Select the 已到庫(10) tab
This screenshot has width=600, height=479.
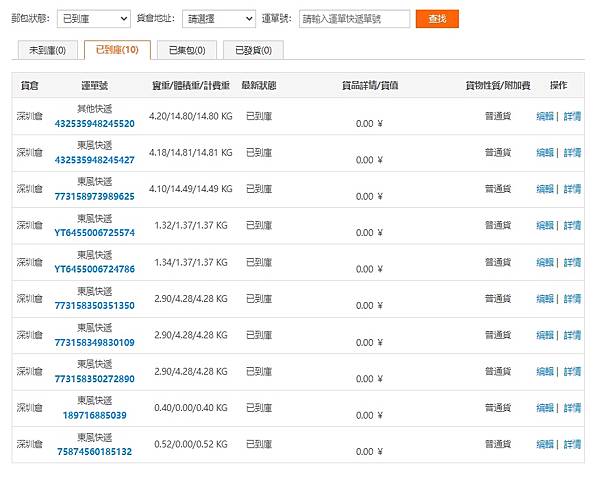click(117, 50)
